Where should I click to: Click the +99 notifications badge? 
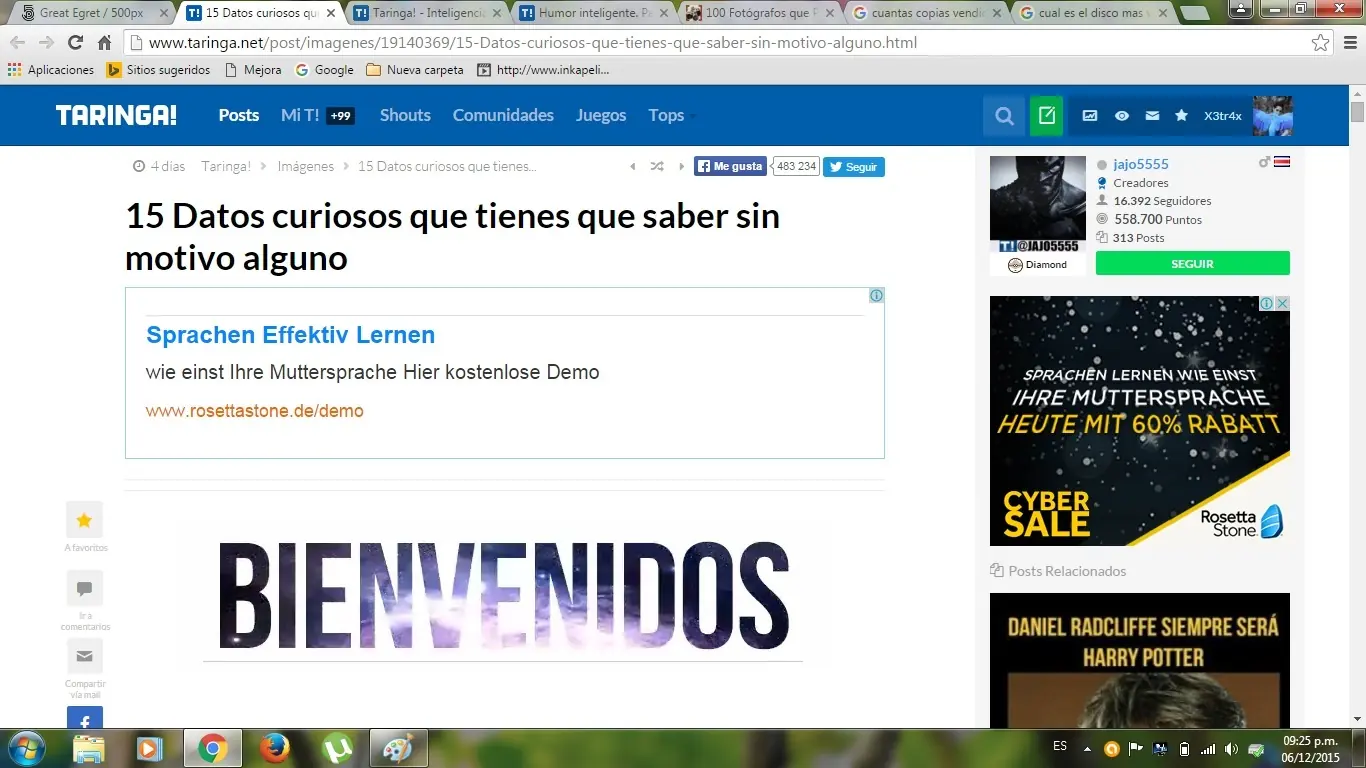pyautogui.click(x=341, y=116)
